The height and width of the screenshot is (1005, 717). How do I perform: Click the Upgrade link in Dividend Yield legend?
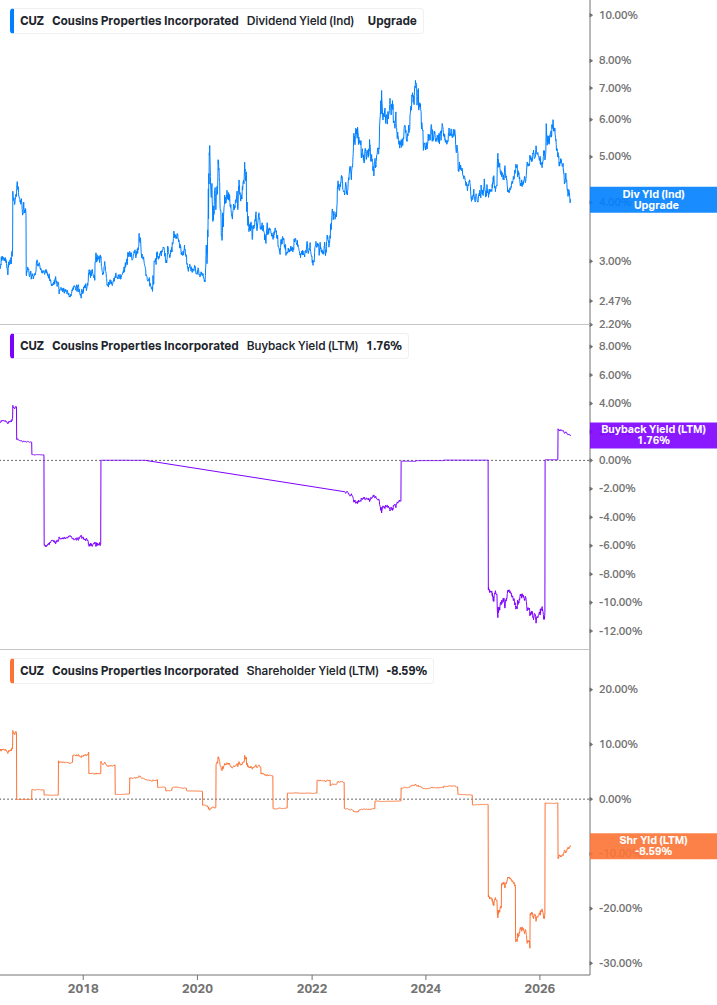(391, 21)
